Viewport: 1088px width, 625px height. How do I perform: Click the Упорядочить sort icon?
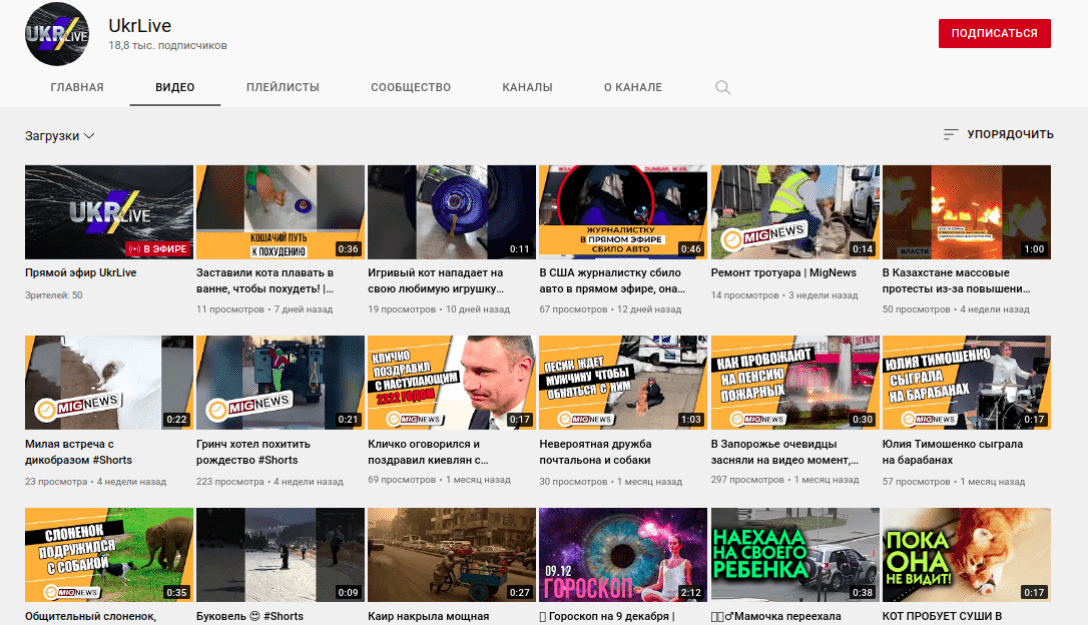[949, 133]
